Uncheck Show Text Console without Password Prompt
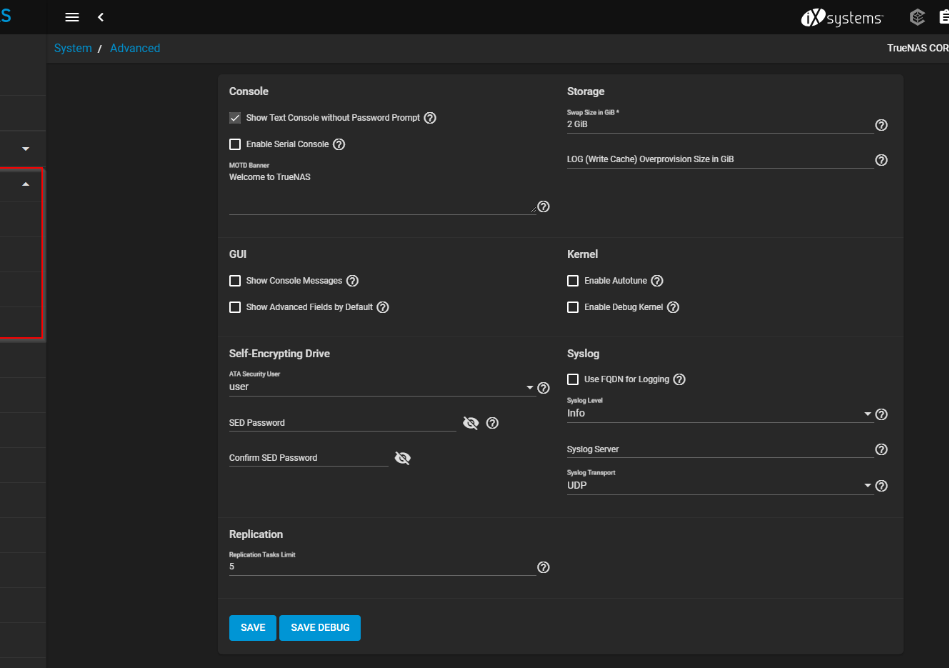 pyautogui.click(x=235, y=118)
